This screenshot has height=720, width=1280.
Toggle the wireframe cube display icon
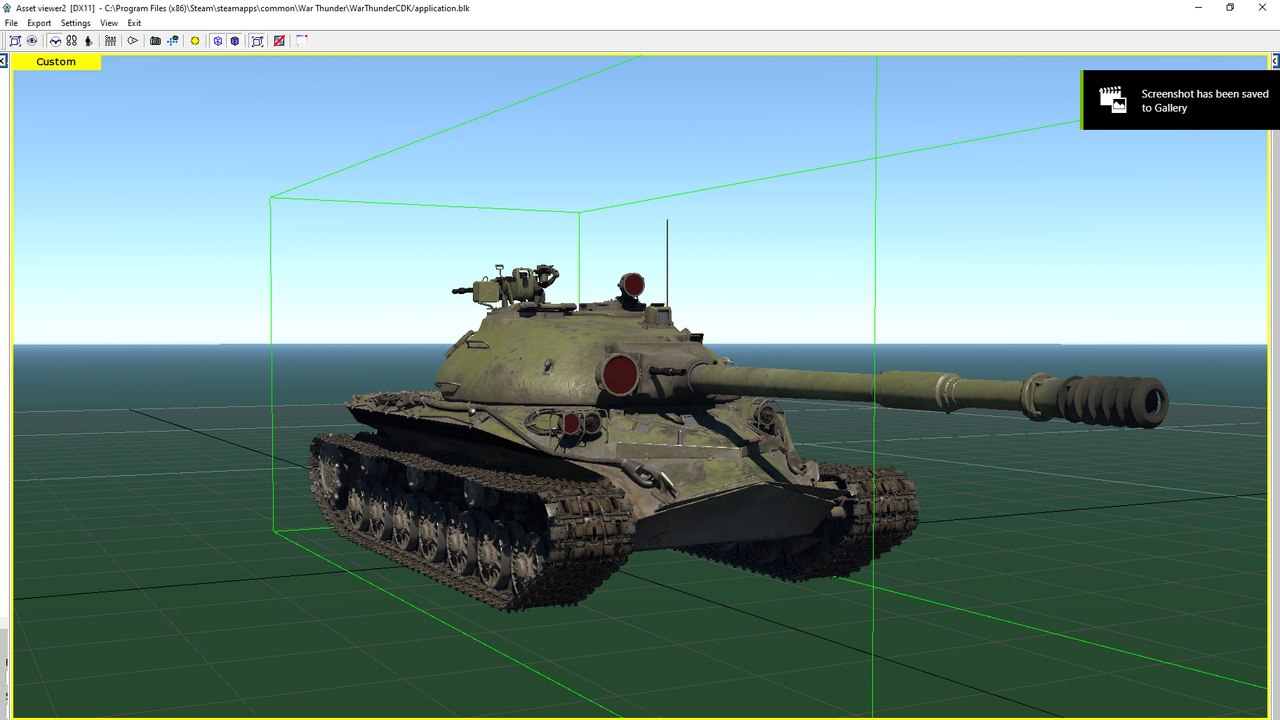pos(217,41)
